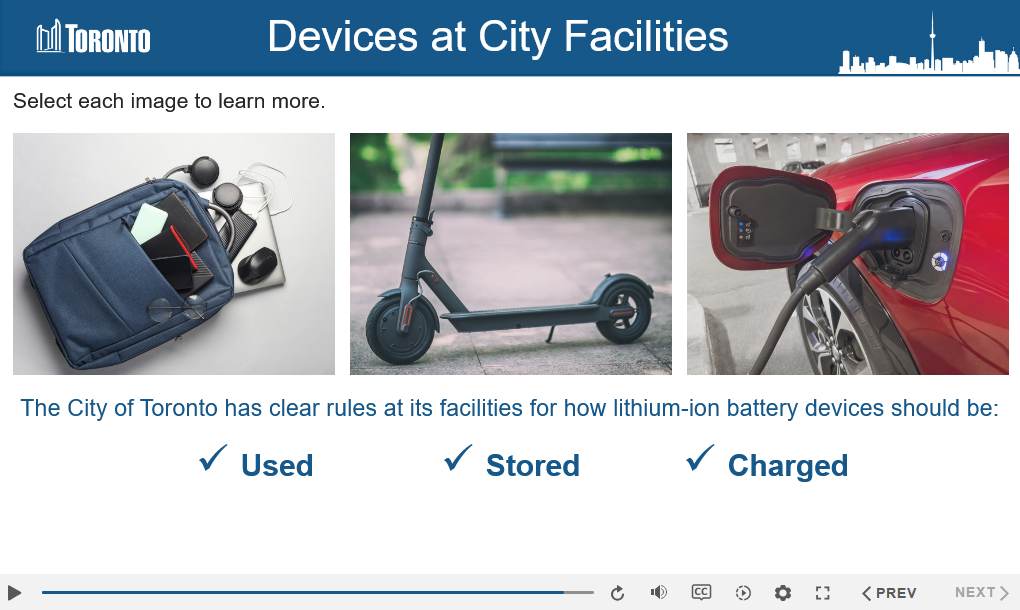Go back using the PREV button
Screen dimensions: 1020x610
pos(888,592)
